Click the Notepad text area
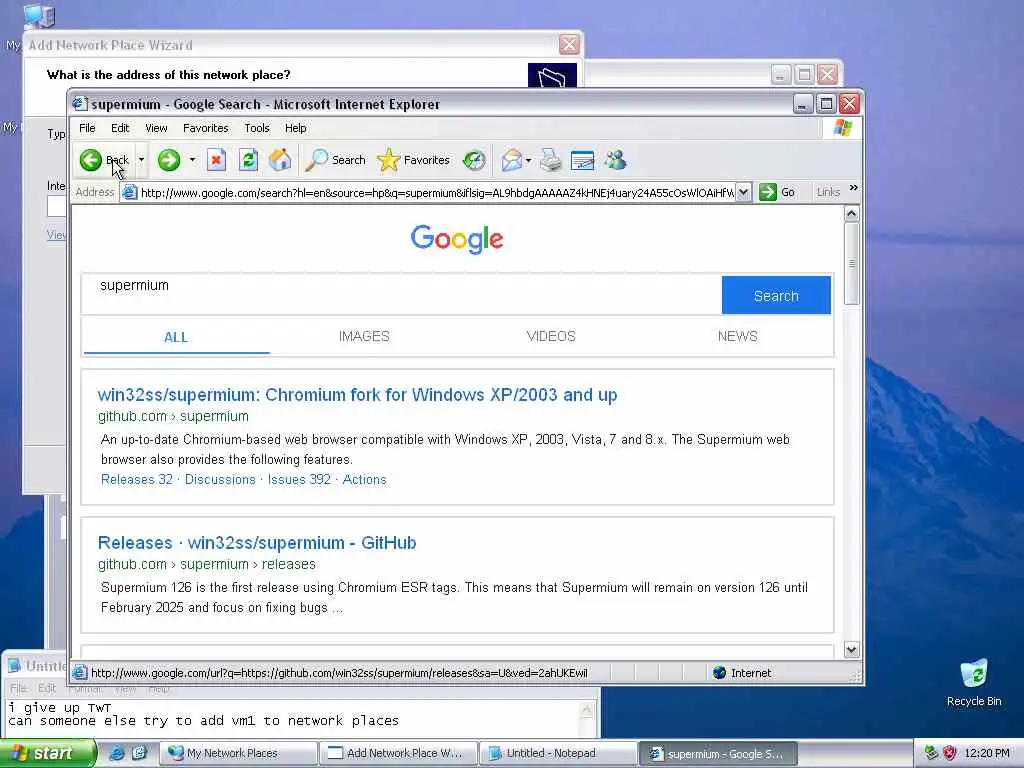 point(293,717)
